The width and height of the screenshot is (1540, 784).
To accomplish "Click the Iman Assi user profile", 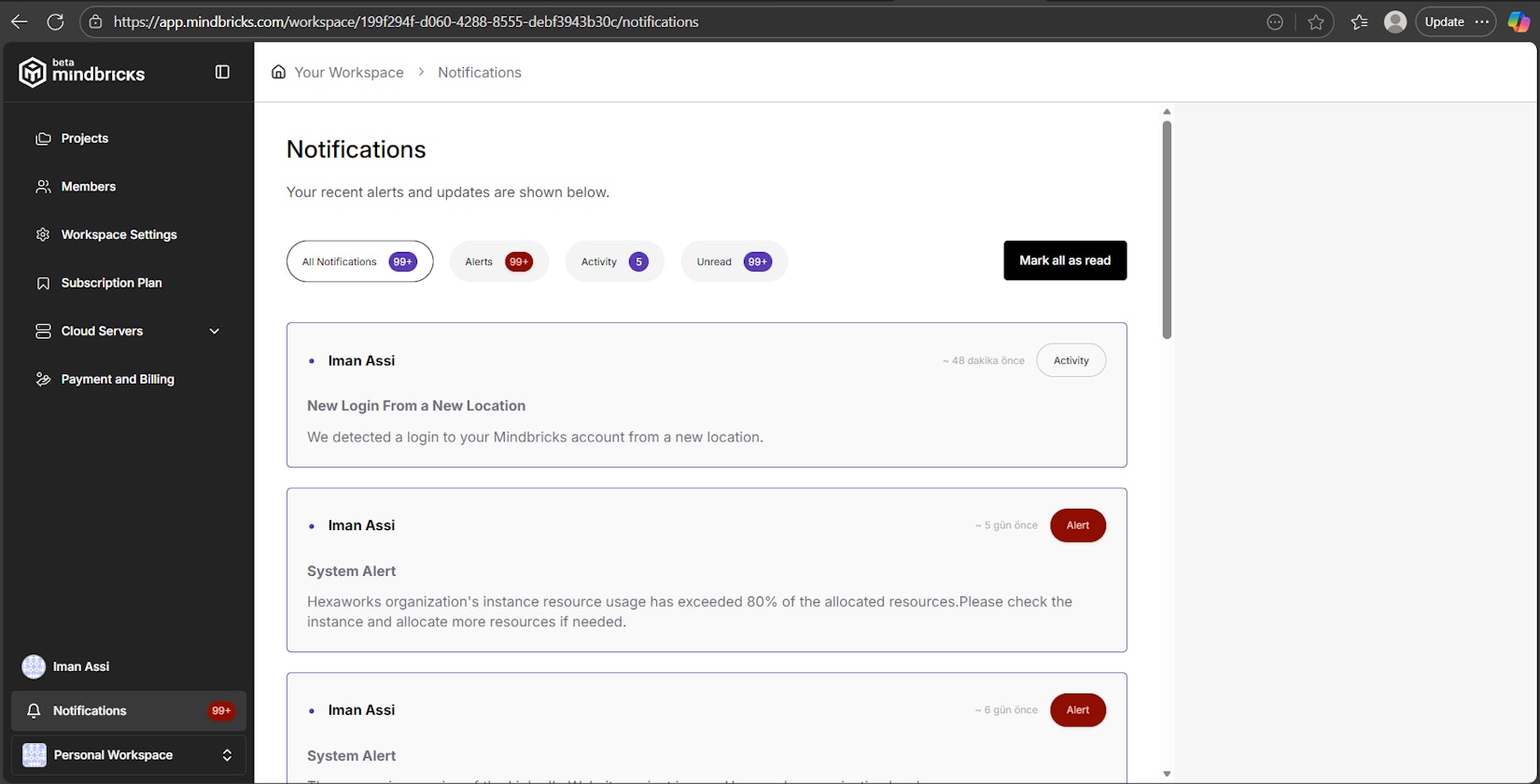I will pos(81,666).
